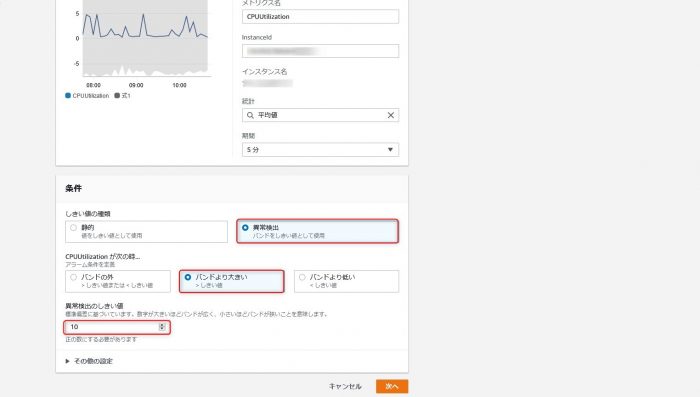Image resolution: width=700 pixels, height=397 pixels.
Task: Click inside the 統計 平均値 search field
Action: point(320,115)
